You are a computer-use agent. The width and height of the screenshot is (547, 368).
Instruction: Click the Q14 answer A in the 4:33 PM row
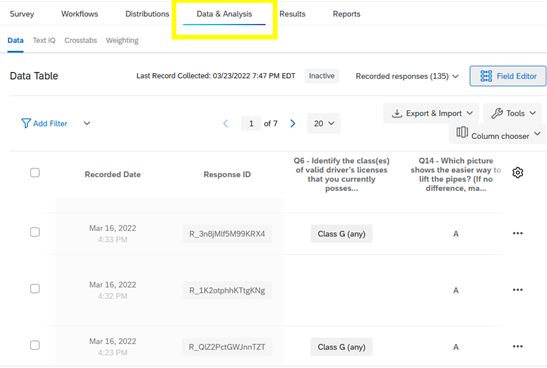coord(456,234)
